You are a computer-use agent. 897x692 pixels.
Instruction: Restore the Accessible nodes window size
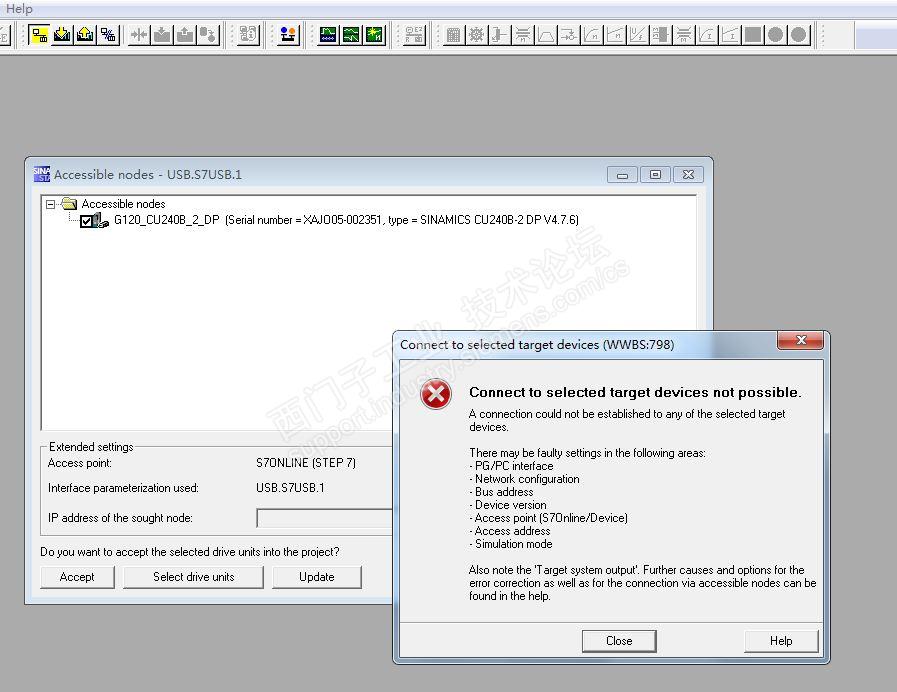655,175
